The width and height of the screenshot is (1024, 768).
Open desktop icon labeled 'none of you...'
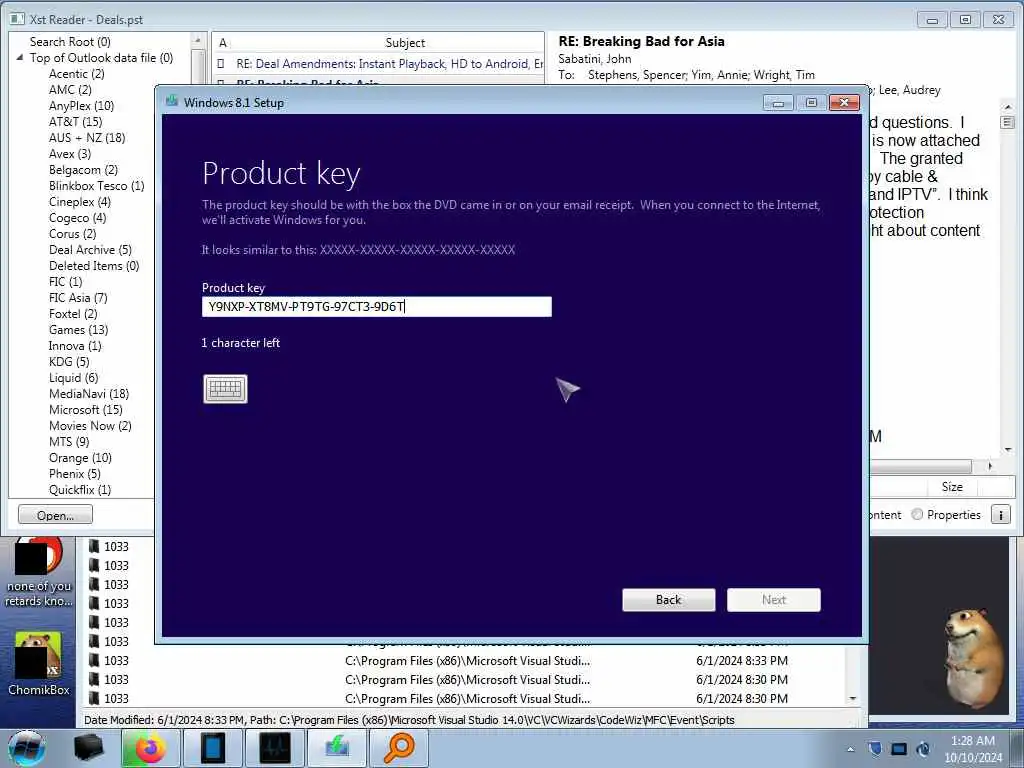(x=39, y=573)
